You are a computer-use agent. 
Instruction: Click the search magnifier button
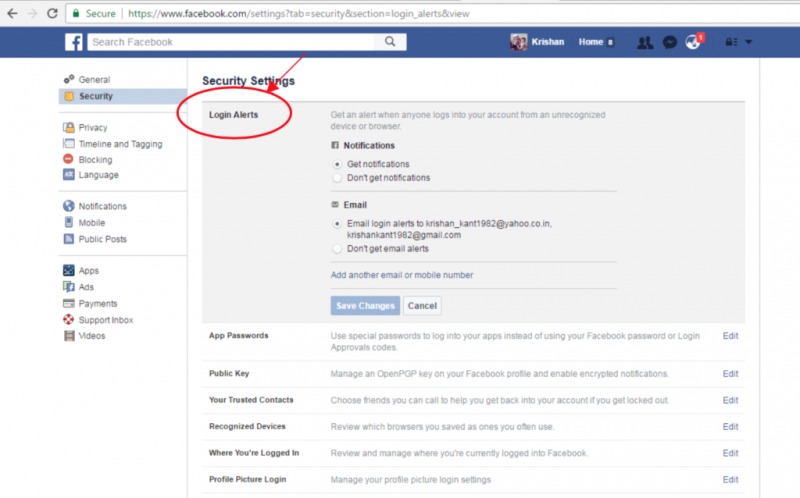click(x=390, y=42)
